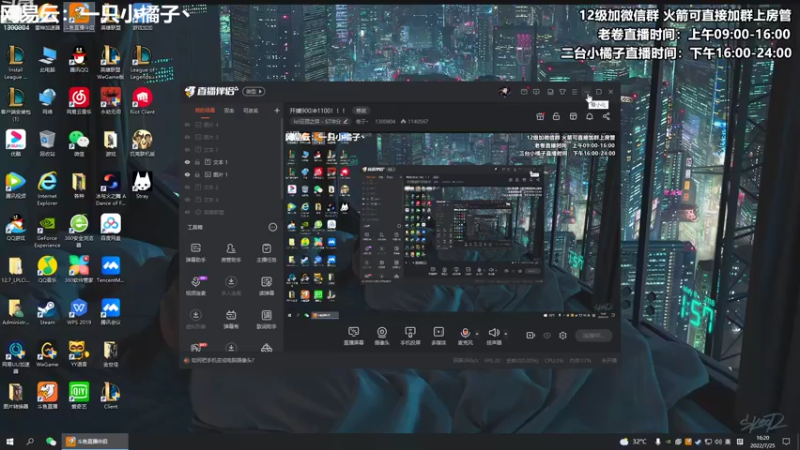
Task: Add 摄像头 camera source
Action: (x=382, y=336)
